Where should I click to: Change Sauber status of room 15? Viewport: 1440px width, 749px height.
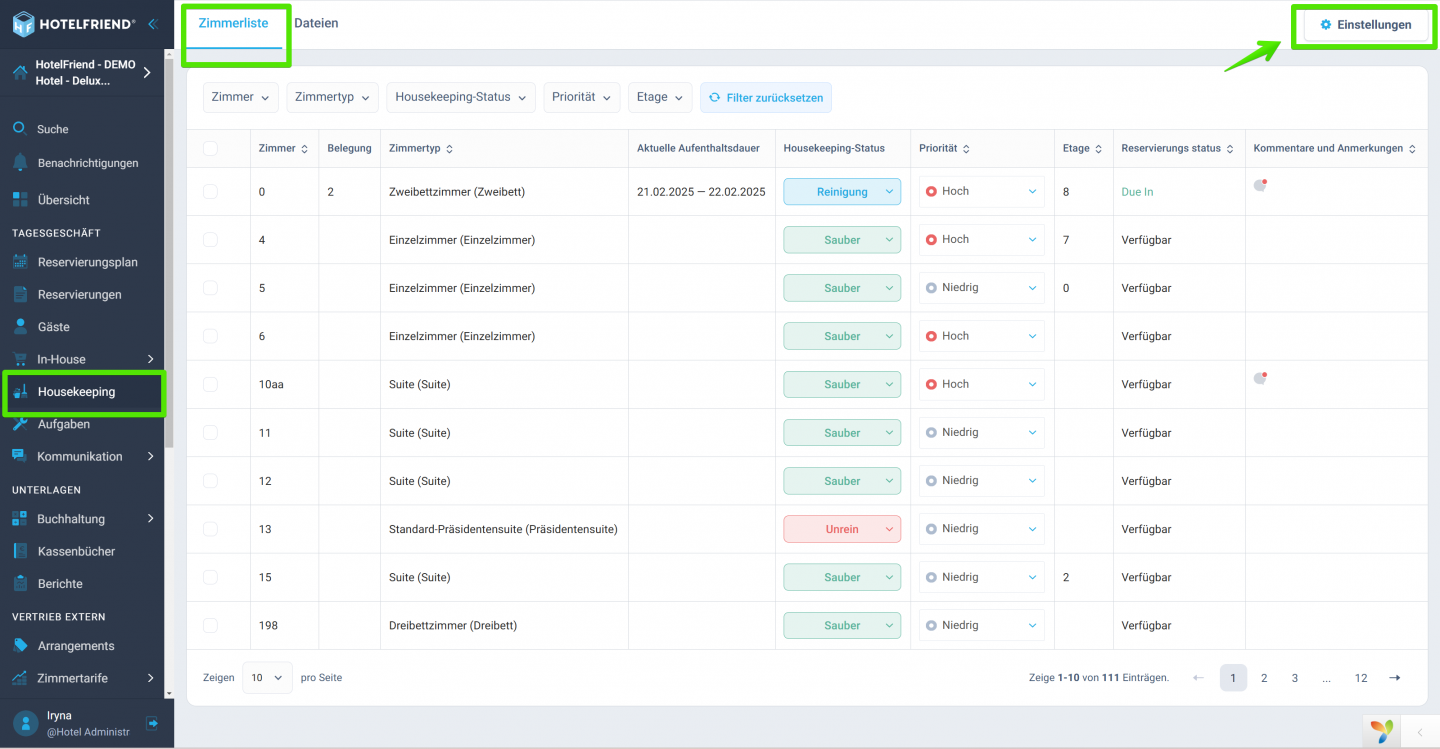pyautogui.click(x=842, y=577)
